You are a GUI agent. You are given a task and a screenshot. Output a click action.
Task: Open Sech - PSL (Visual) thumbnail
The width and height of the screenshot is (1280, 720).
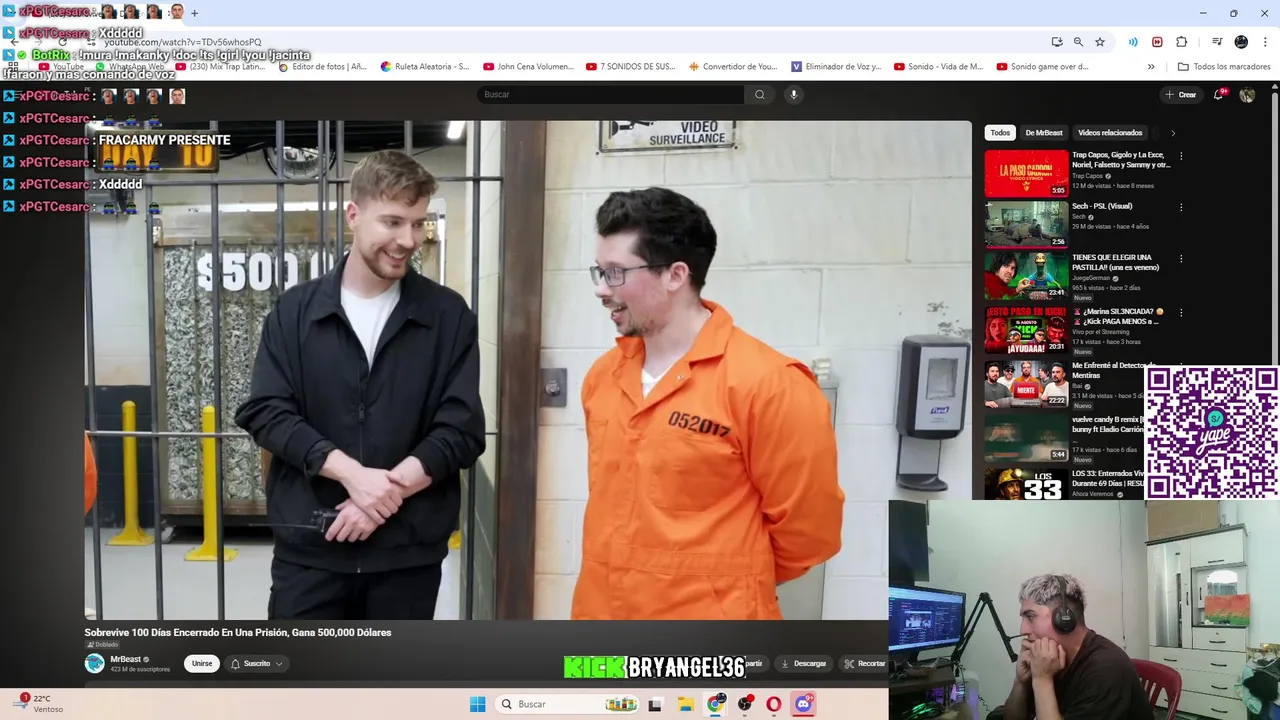[x=1026, y=224]
